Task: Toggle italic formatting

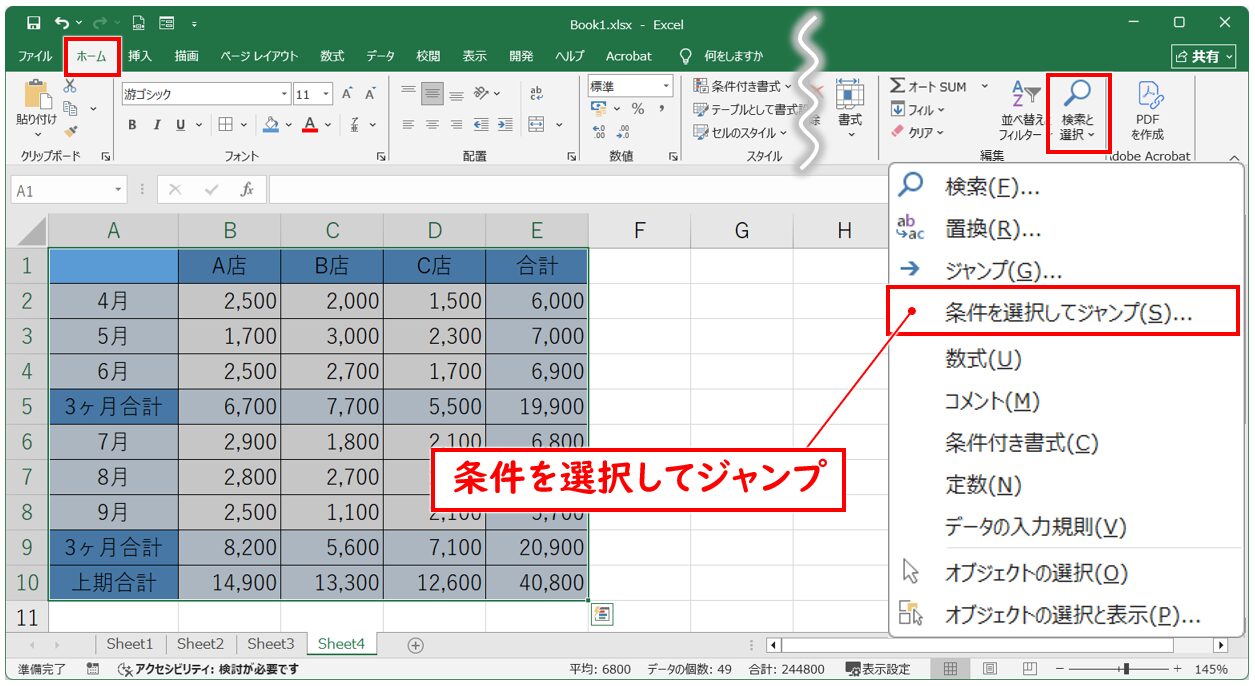Action: click(x=156, y=125)
